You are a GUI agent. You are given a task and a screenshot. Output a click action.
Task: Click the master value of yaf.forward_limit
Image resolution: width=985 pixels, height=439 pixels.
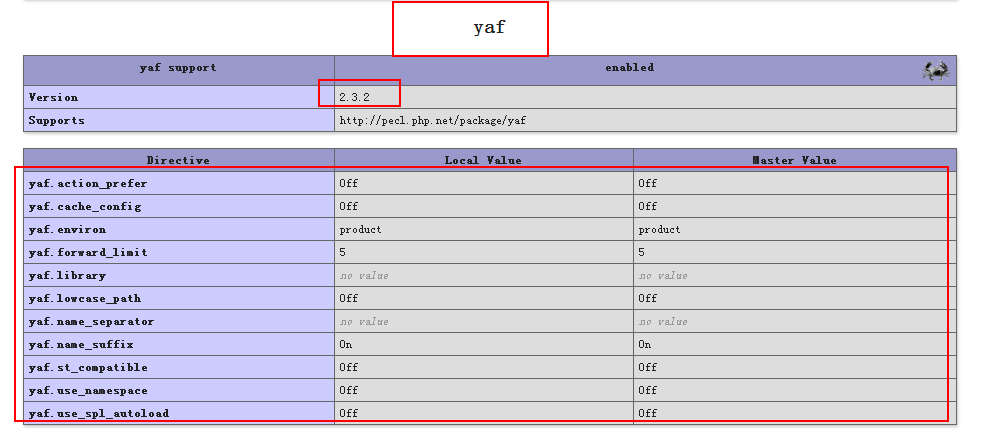[642, 253]
